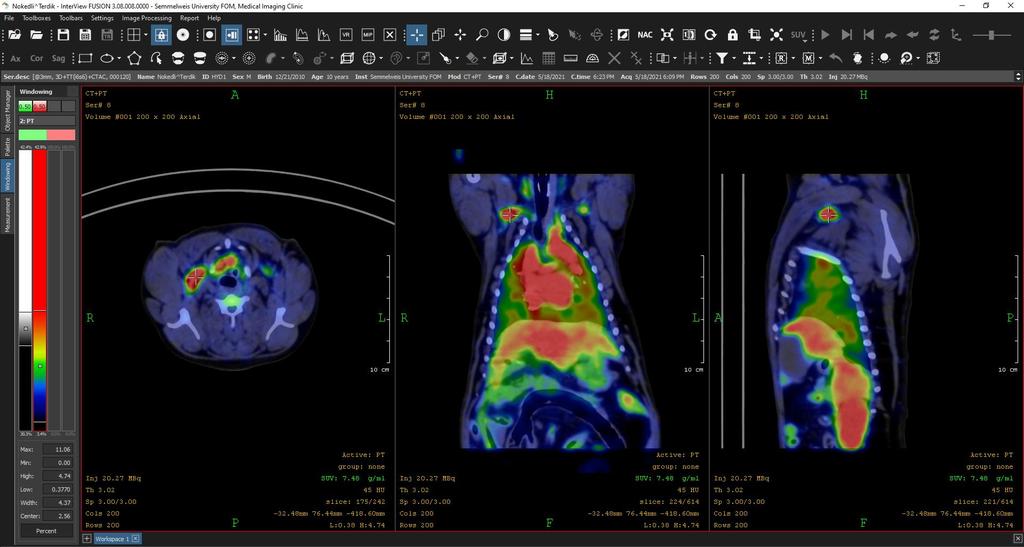
Task: Add a new workspace with plus
Action: click(x=86, y=539)
